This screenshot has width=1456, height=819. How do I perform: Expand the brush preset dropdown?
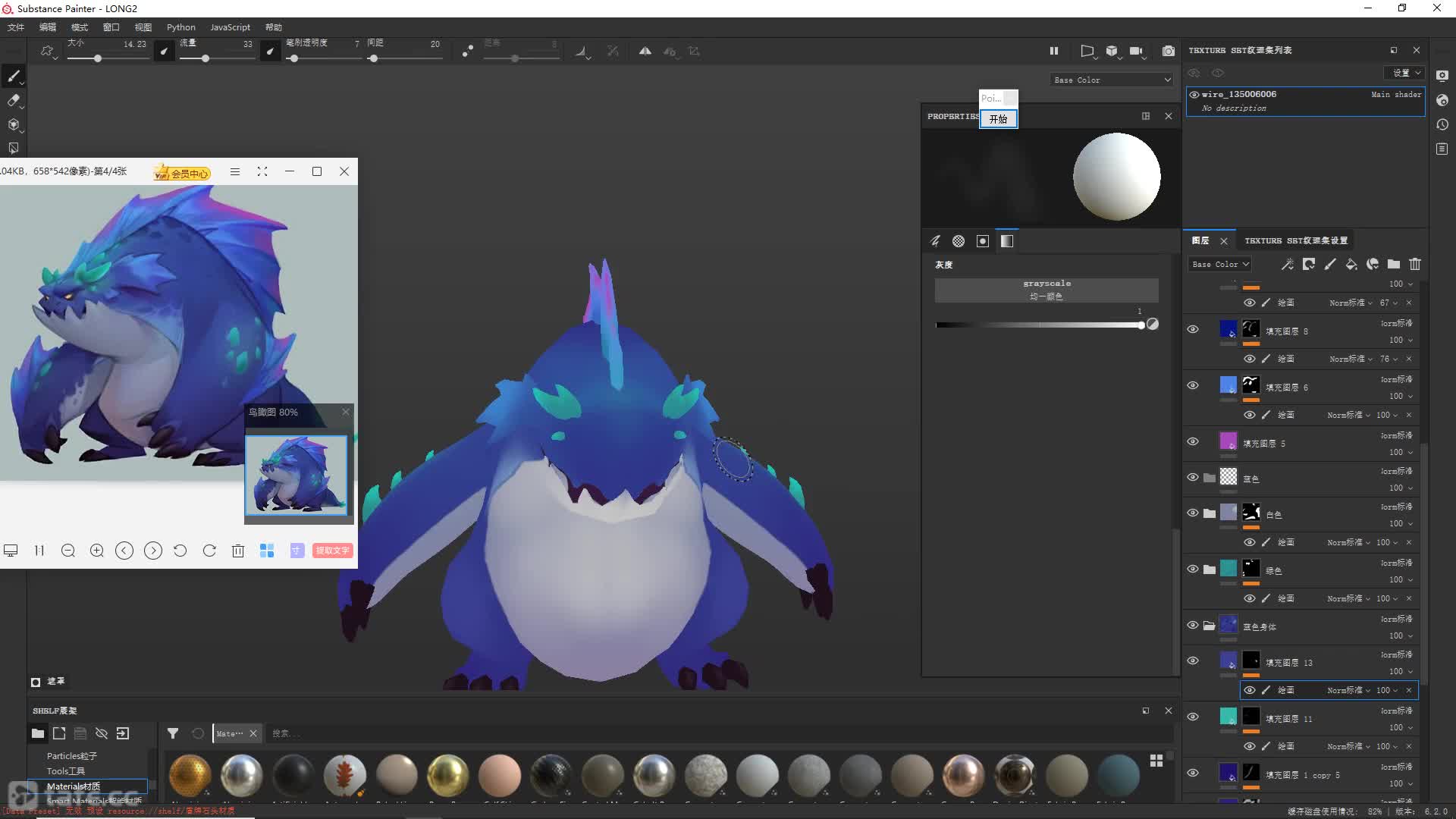tap(49, 52)
